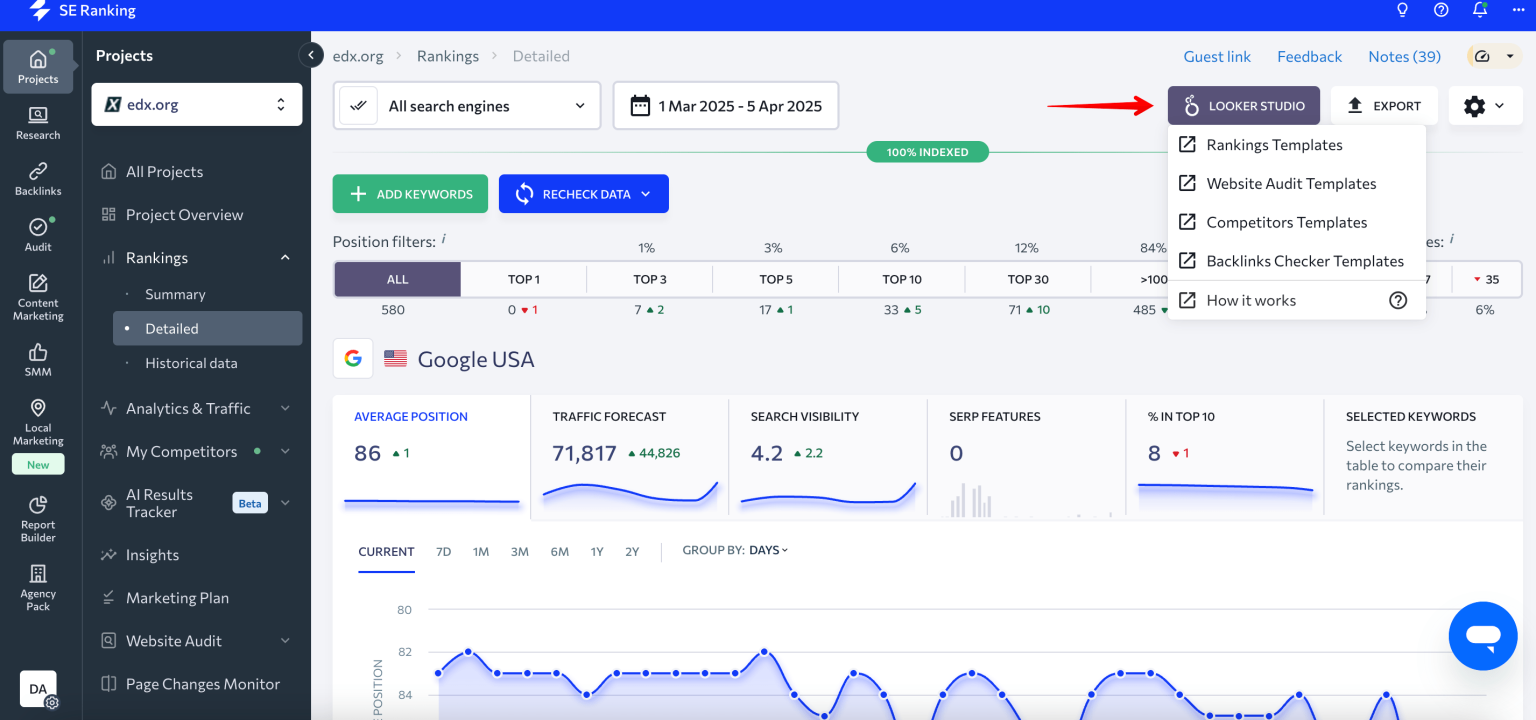Image resolution: width=1536 pixels, height=720 pixels.
Task: Click the Add Keywords button
Action: pyautogui.click(x=410, y=193)
